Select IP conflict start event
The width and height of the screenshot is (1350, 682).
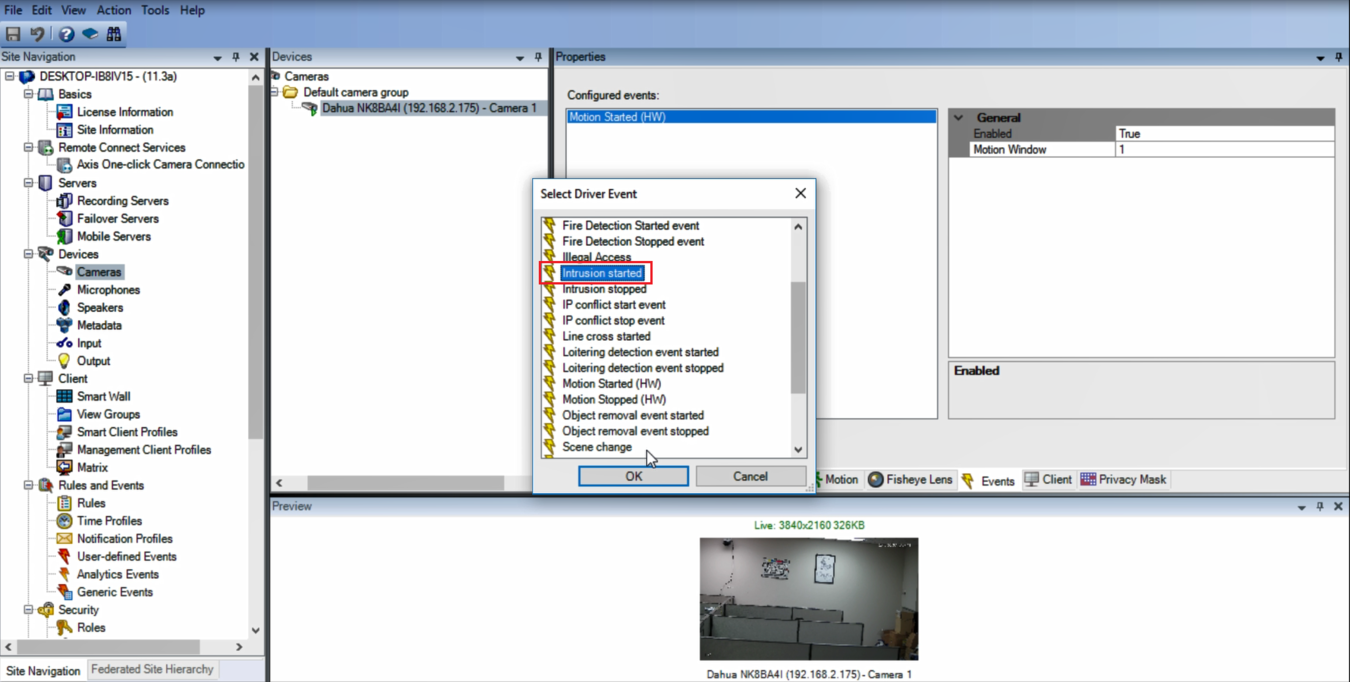(x=613, y=305)
